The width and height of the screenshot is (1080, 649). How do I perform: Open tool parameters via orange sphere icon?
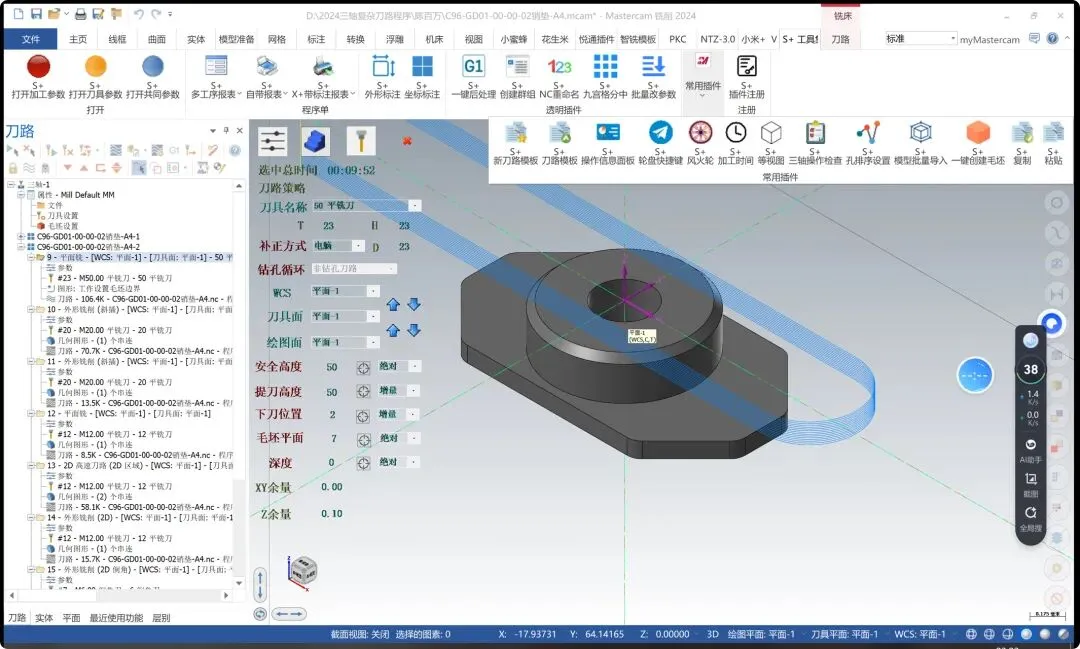(x=95, y=67)
